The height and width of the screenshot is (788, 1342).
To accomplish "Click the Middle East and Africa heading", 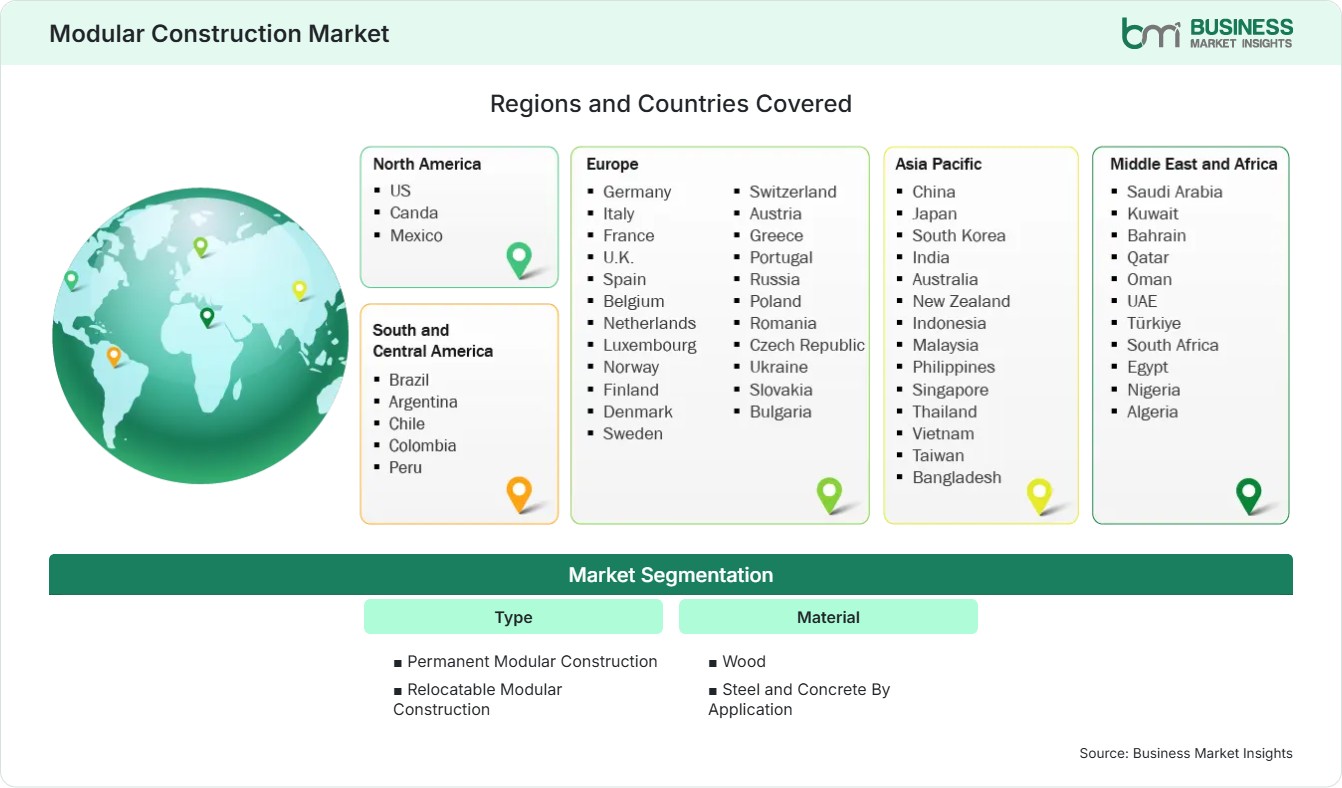I will (x=1194, y=164).
